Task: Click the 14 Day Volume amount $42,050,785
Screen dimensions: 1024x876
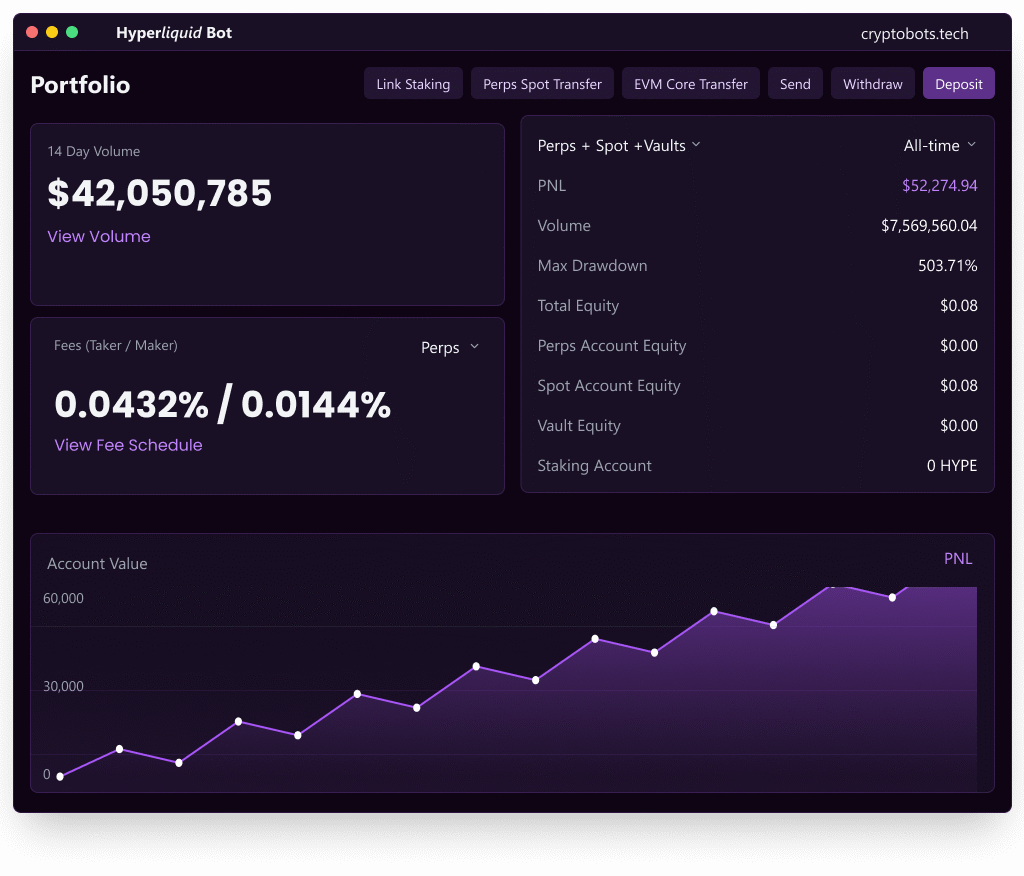Action: (159, 193)
